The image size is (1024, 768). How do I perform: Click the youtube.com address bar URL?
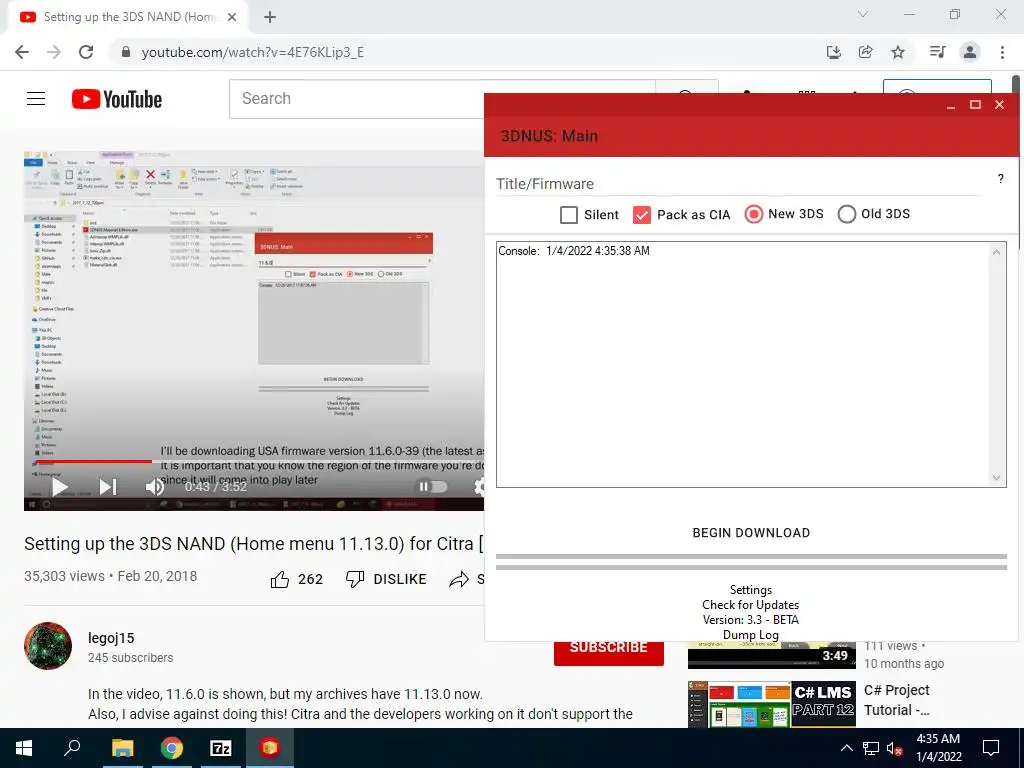coord(253,52)
